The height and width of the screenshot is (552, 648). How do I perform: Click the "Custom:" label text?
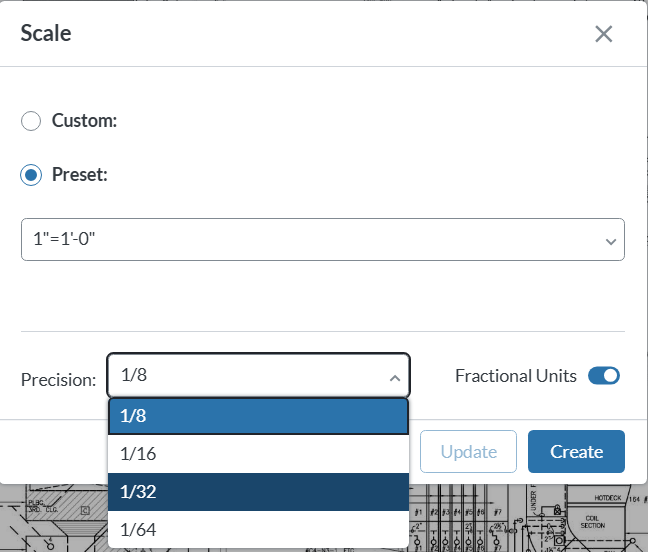click(x=85, y=121)
